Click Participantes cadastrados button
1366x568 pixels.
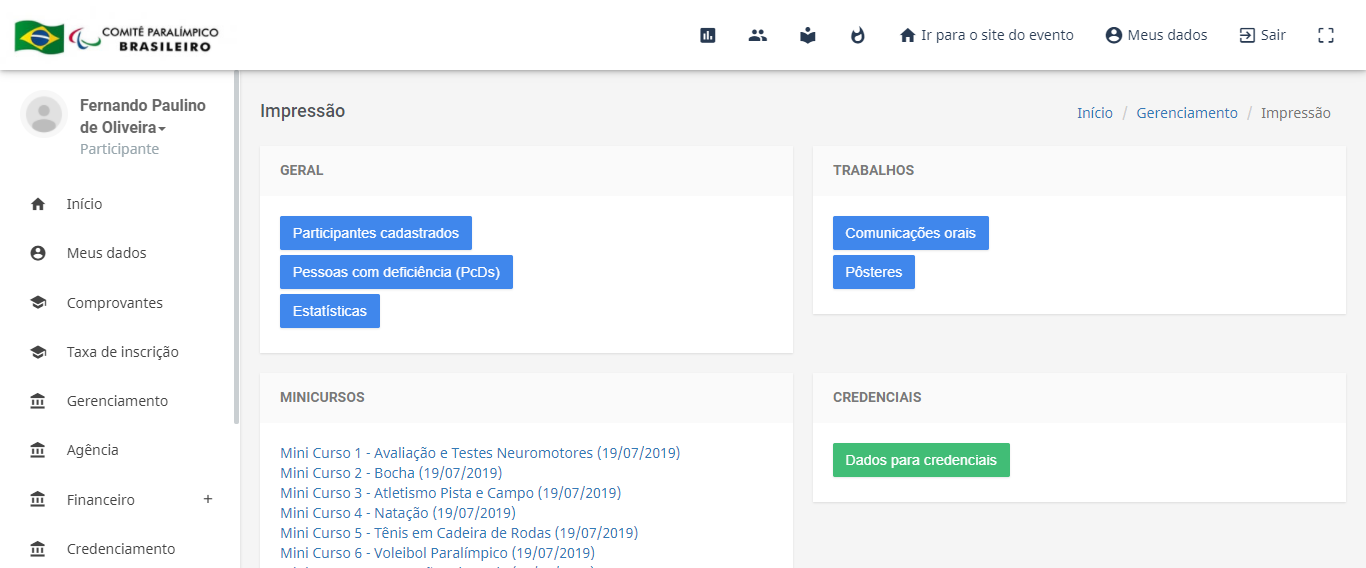coord(375,233)
